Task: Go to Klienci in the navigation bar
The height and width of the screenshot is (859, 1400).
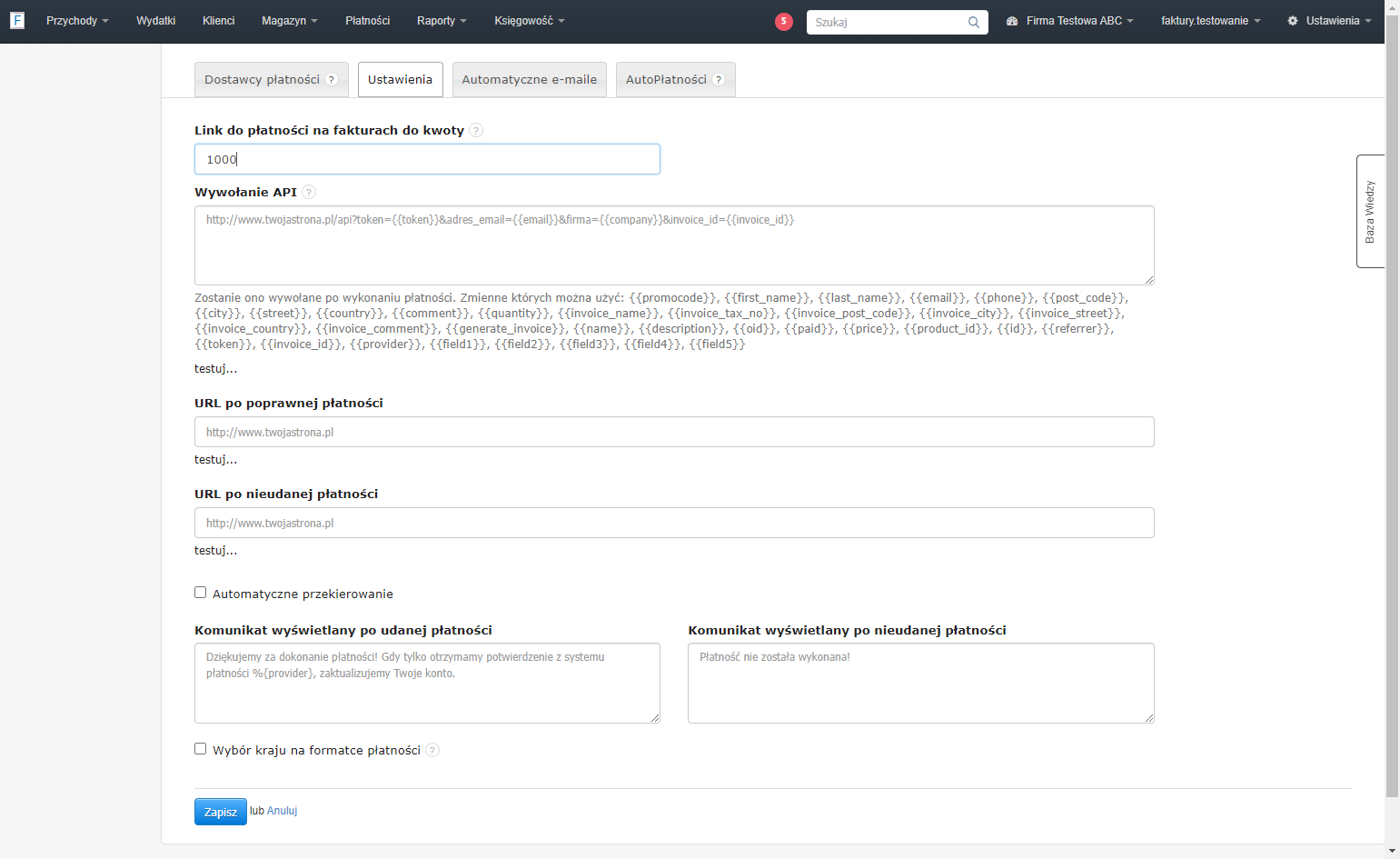Action: [218, 21]
